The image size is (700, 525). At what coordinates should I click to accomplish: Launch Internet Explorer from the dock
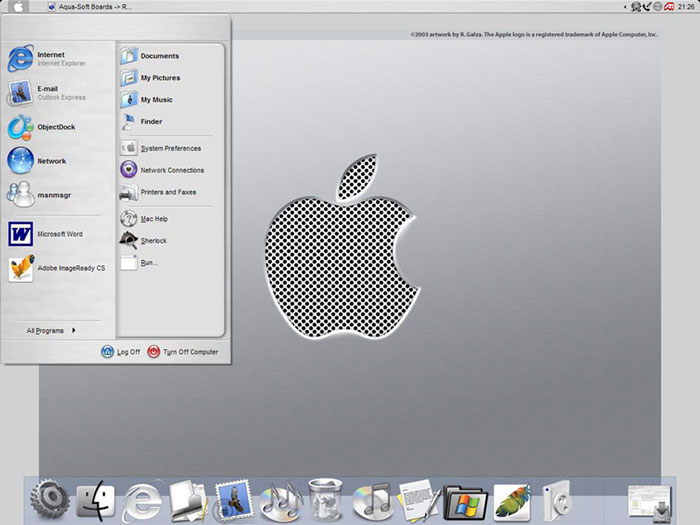[x=142, y=501]
